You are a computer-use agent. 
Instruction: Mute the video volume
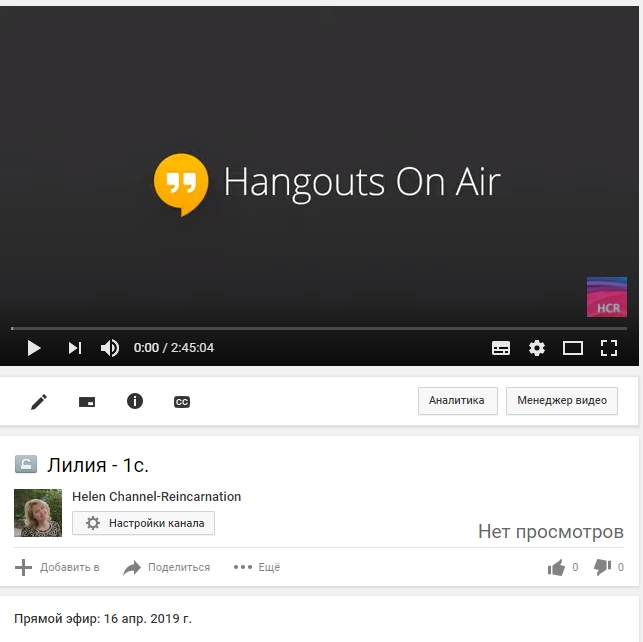[x=110, y=348]
